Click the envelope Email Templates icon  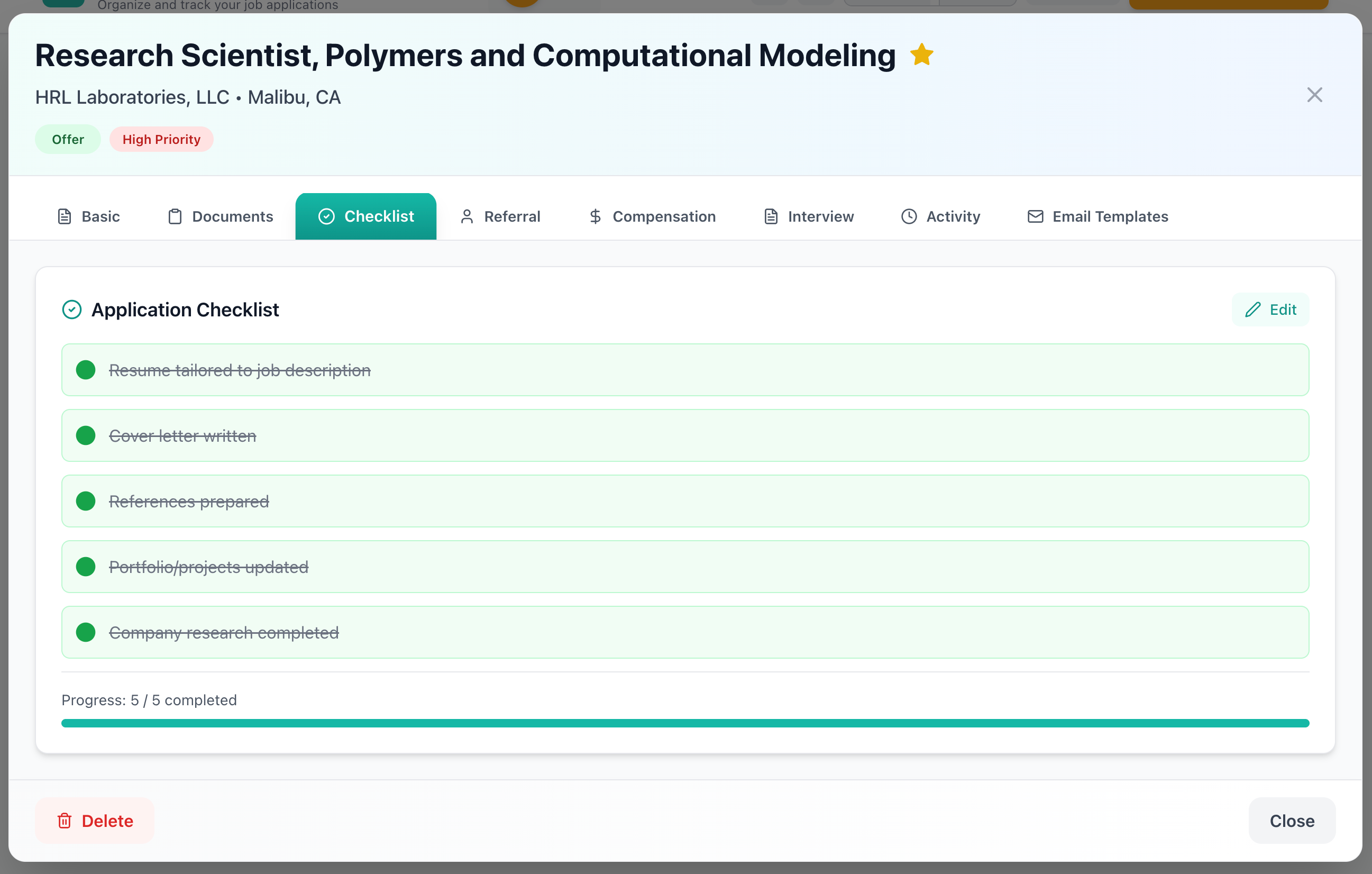pyautogui.click(x=1035, y=216)
